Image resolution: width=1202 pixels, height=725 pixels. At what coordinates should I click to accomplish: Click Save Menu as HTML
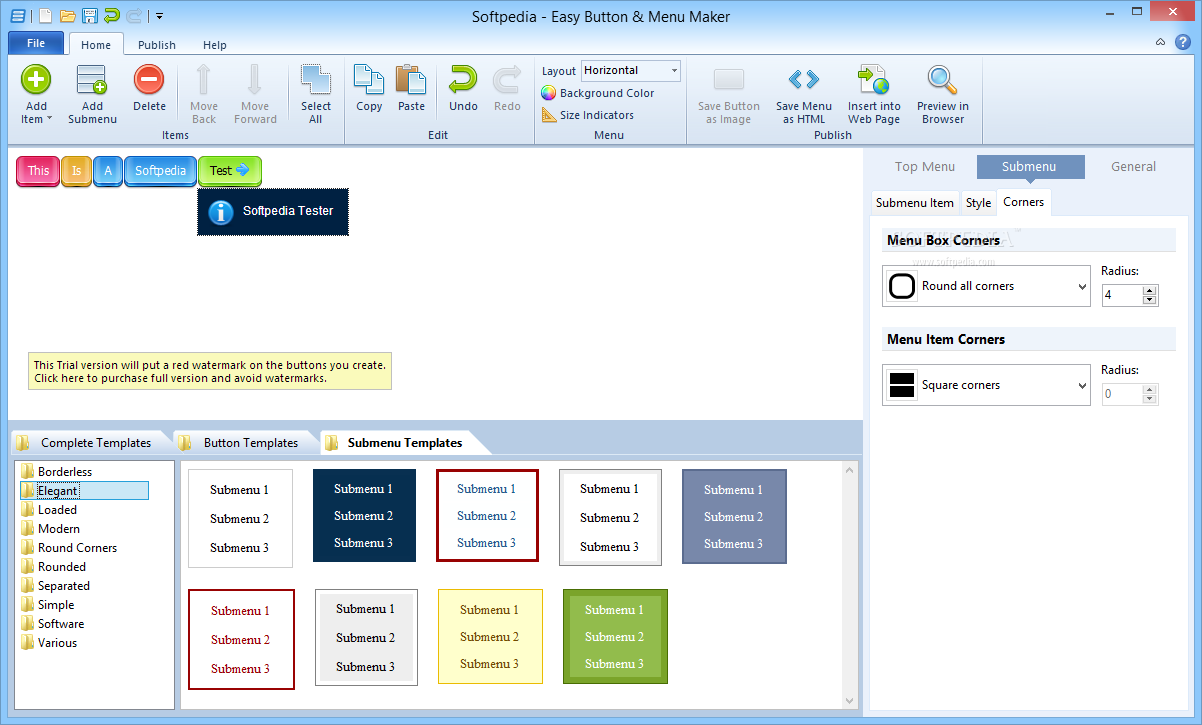pos(803,94)
